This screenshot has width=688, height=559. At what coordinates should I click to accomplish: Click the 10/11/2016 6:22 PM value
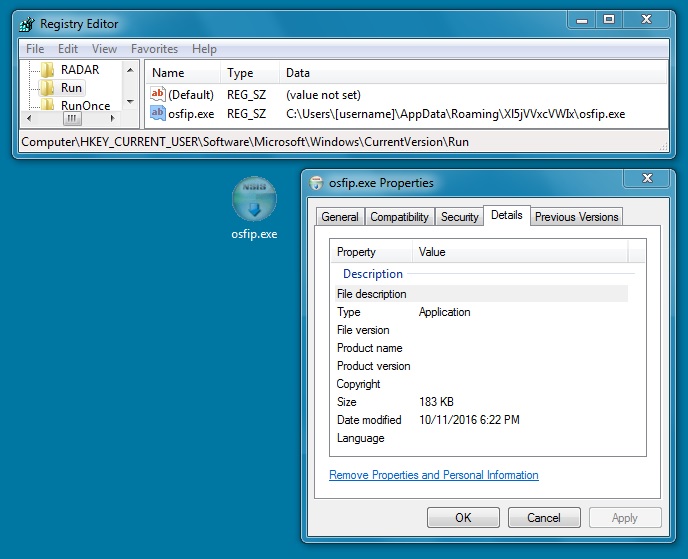(469, 420)
